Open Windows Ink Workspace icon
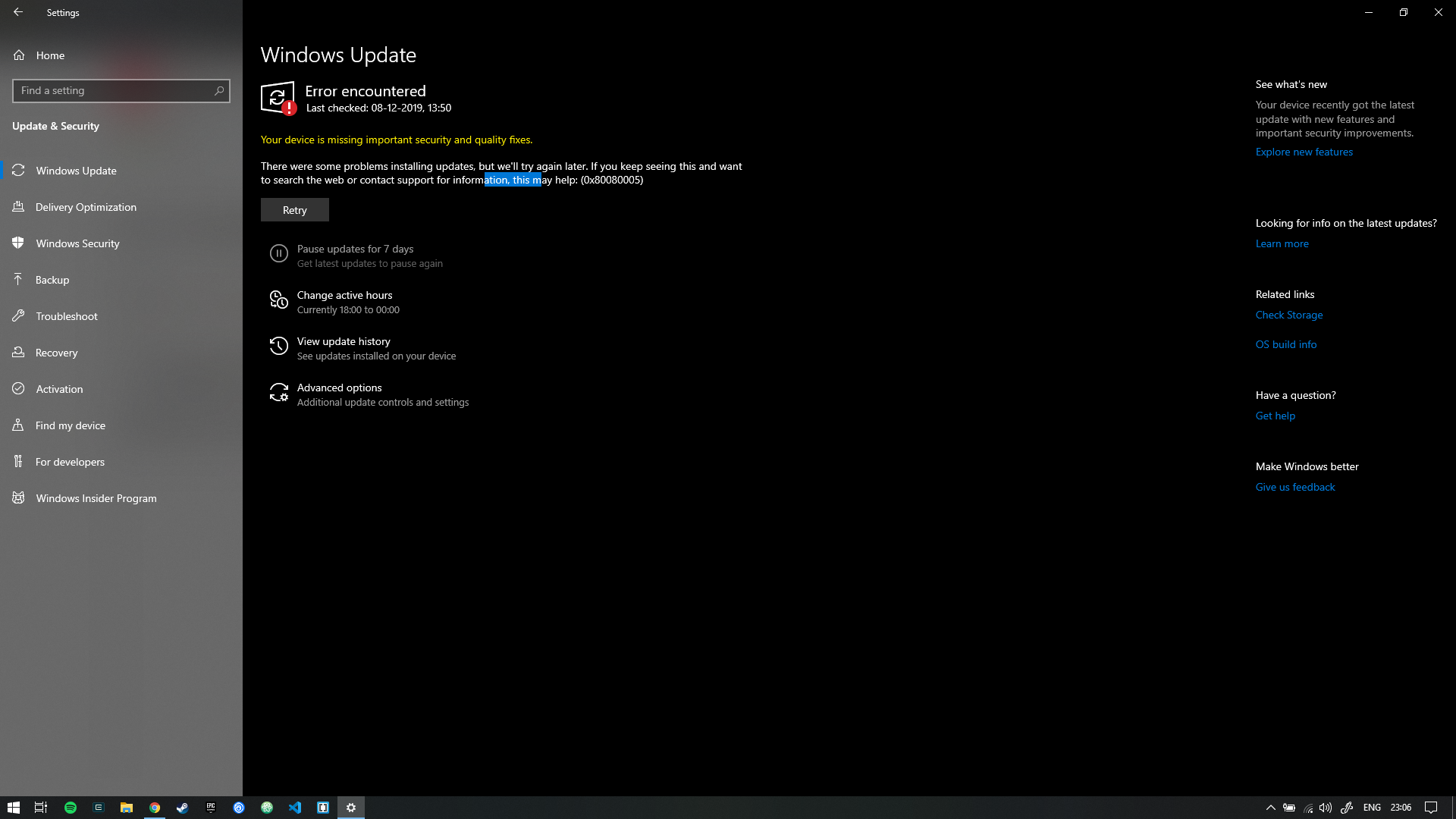The height and width of the screenshot is (819, 1456). [x=1347, y=808]
